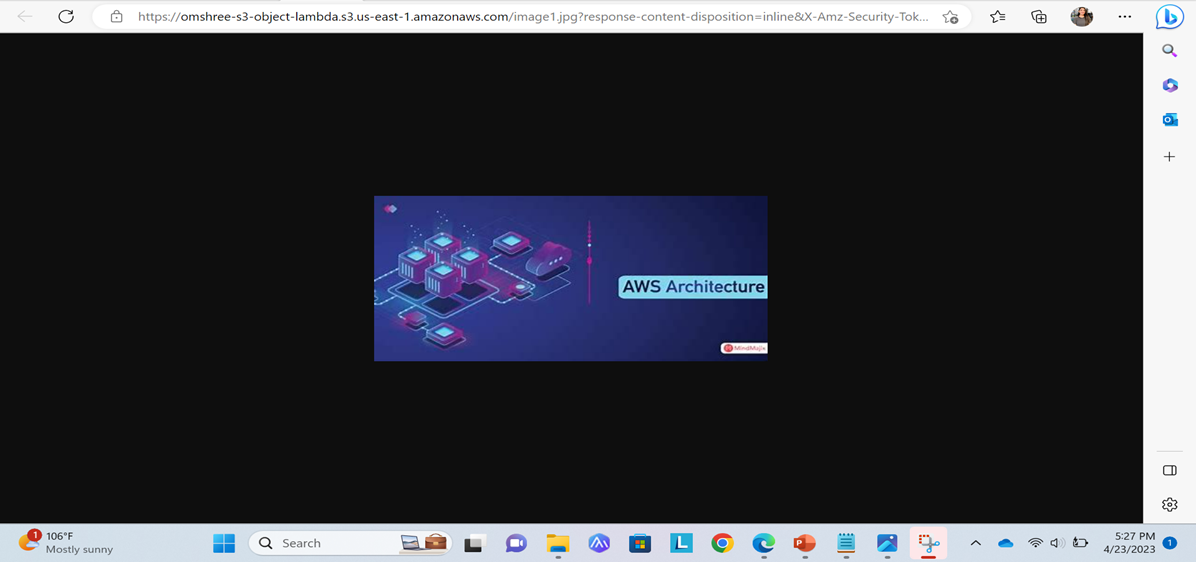
Task: Open Wi-Fi network quick settings
Action: point(1035,543)
